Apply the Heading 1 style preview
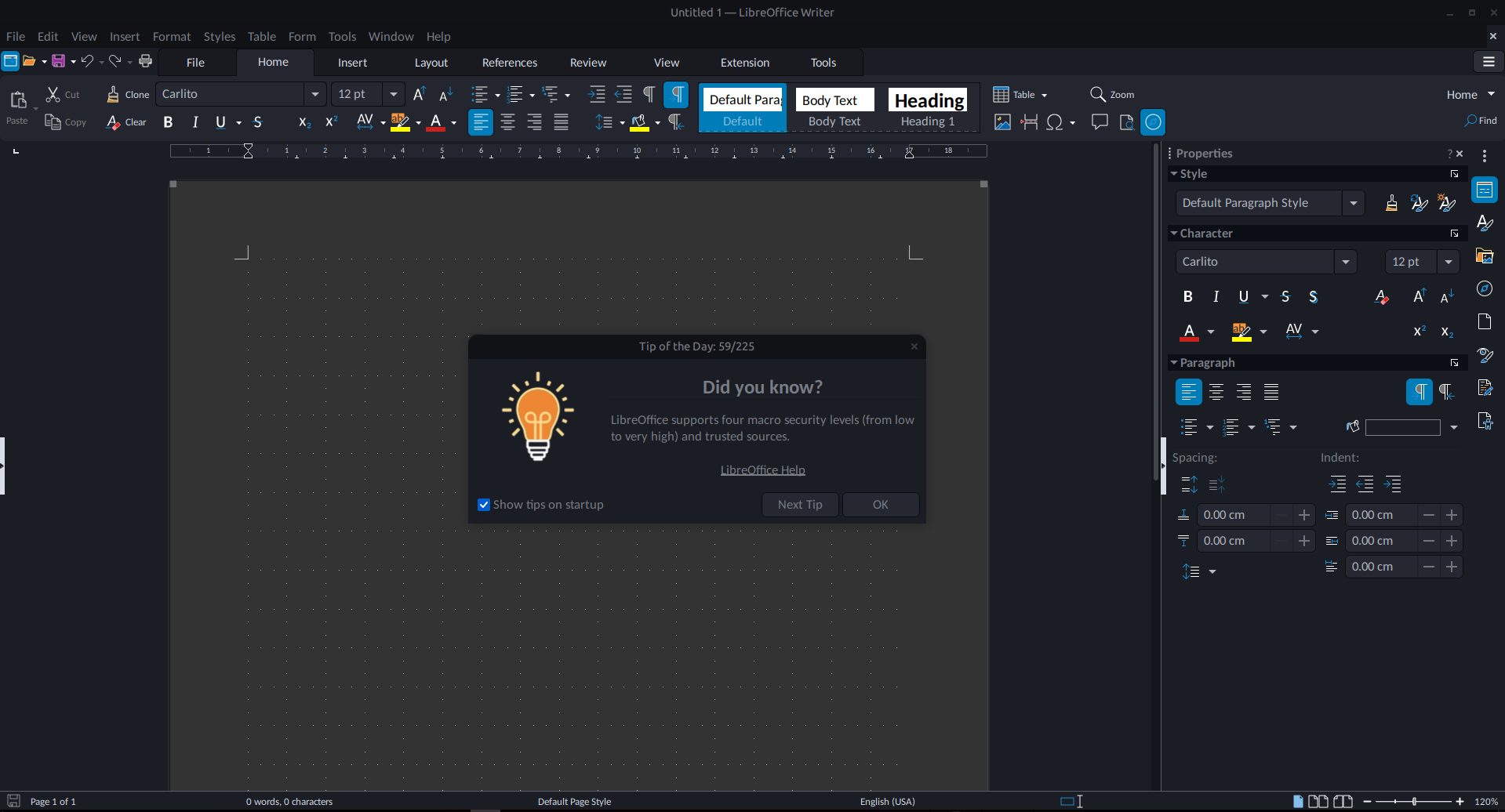The height and width of the screenshot is (812, 1505). pyautogui.click(x=928, y=108)
